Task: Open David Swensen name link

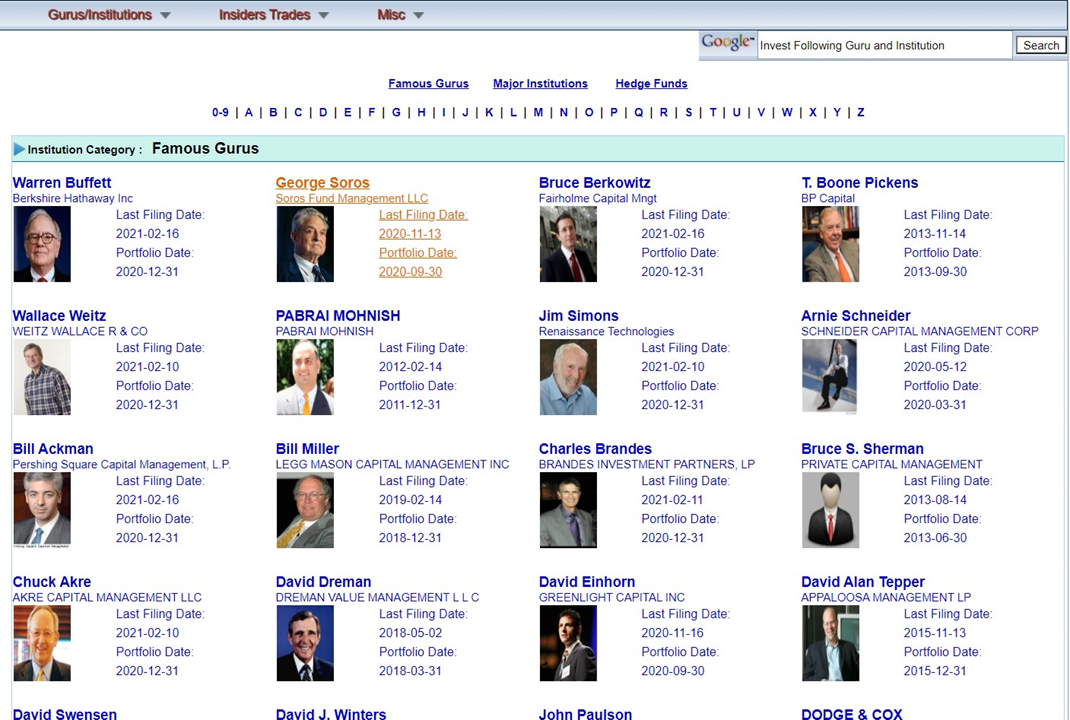Action: 65,714
